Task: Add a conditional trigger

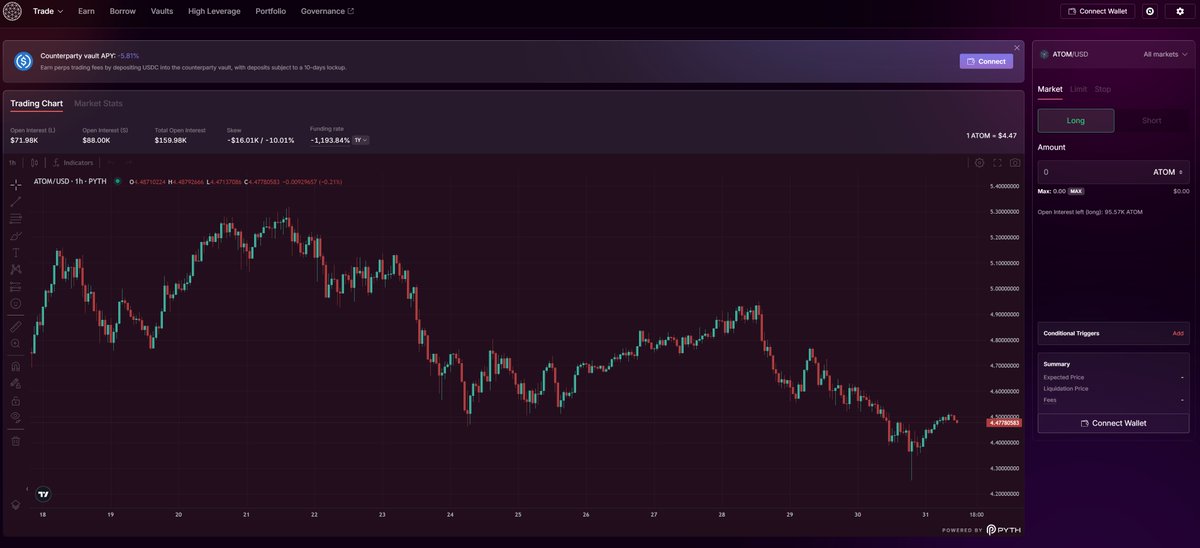Action: click(1178, 333)
